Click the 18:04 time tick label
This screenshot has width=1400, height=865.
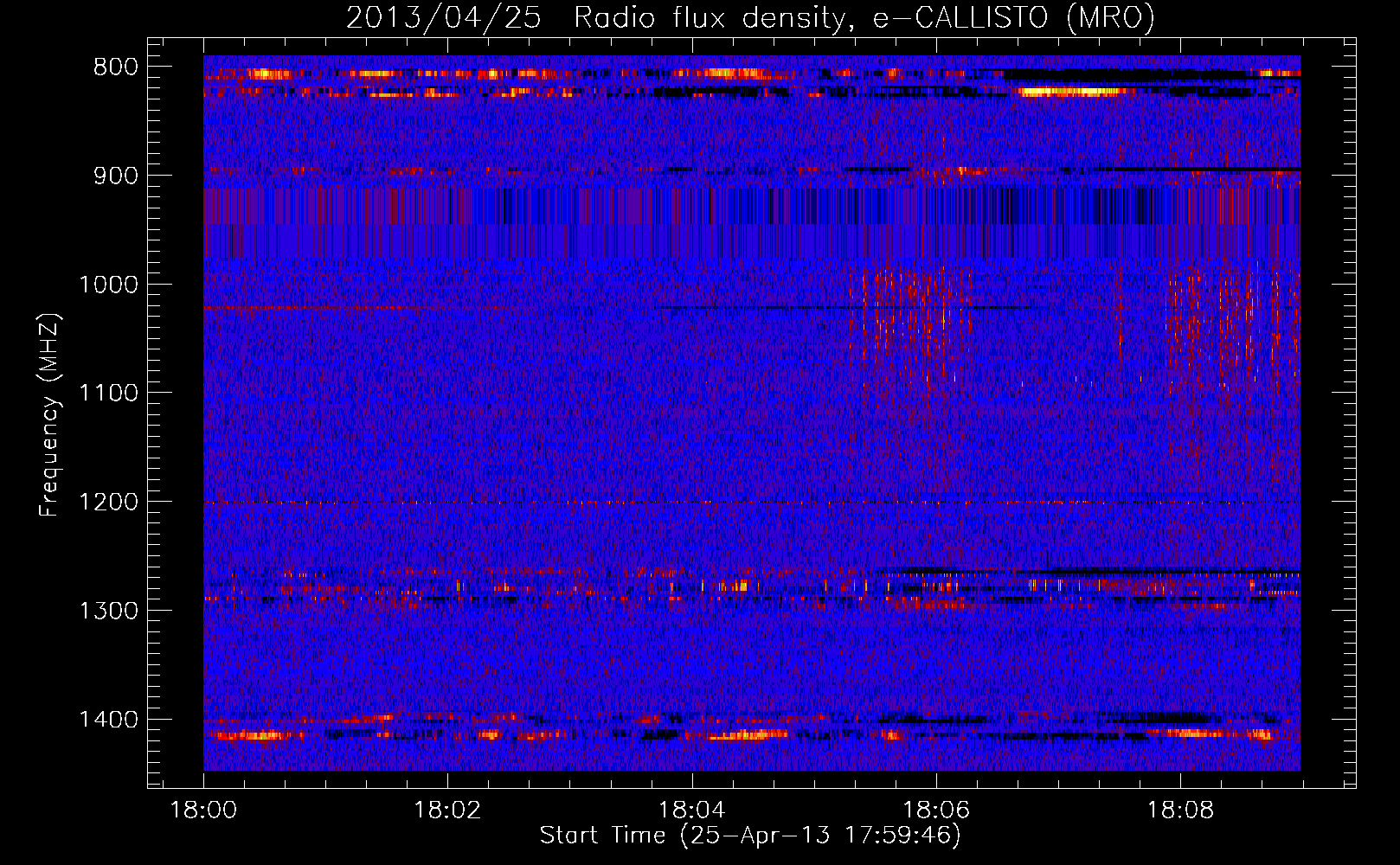691,811
